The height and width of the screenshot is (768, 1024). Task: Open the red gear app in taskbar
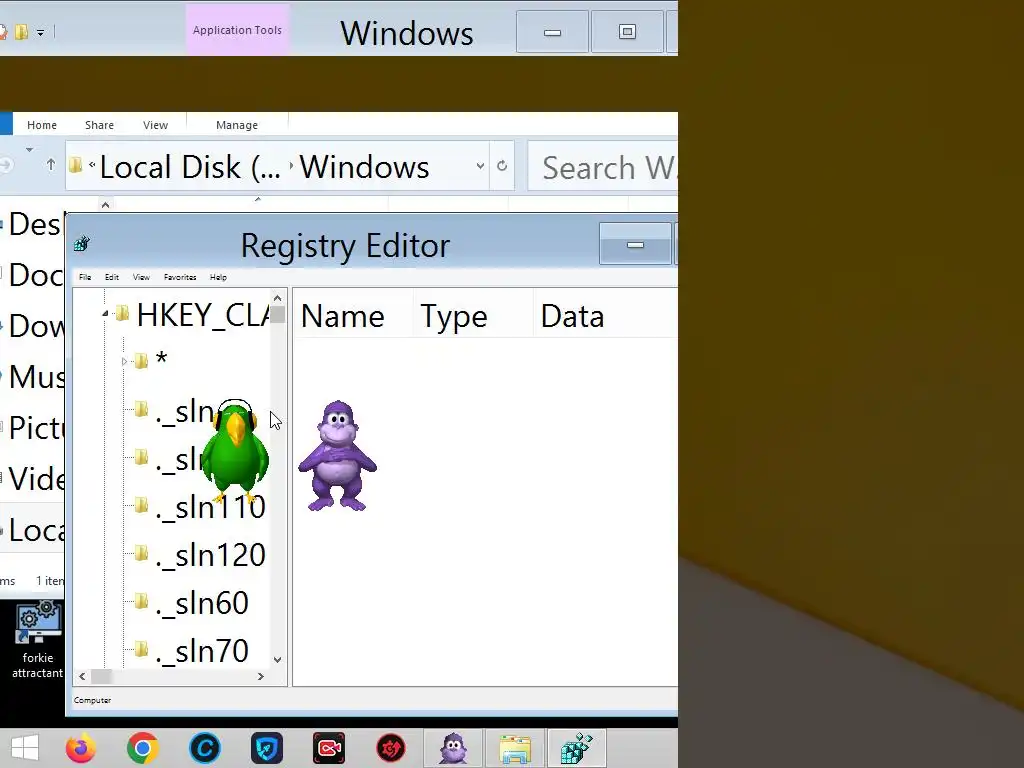pyautogui.click(x=391, y=748)
